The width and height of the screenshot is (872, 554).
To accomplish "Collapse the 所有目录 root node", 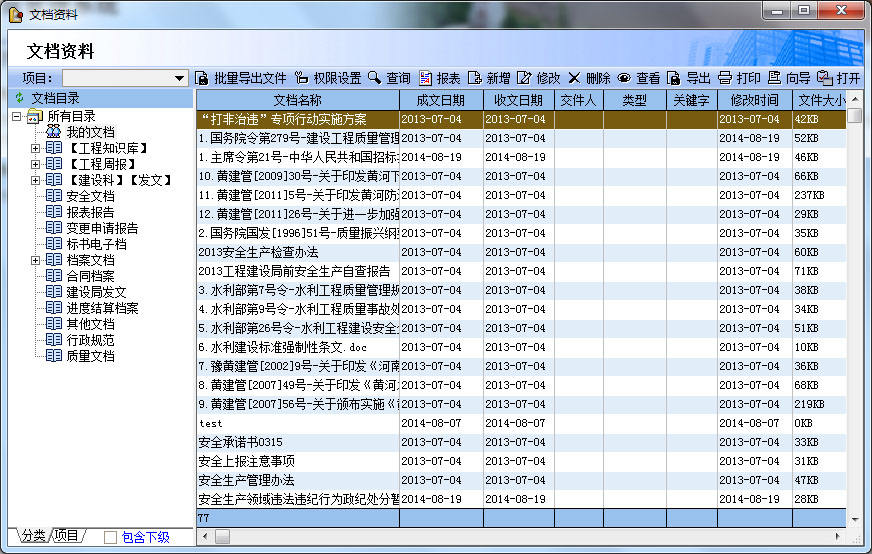I will (17, 117).
